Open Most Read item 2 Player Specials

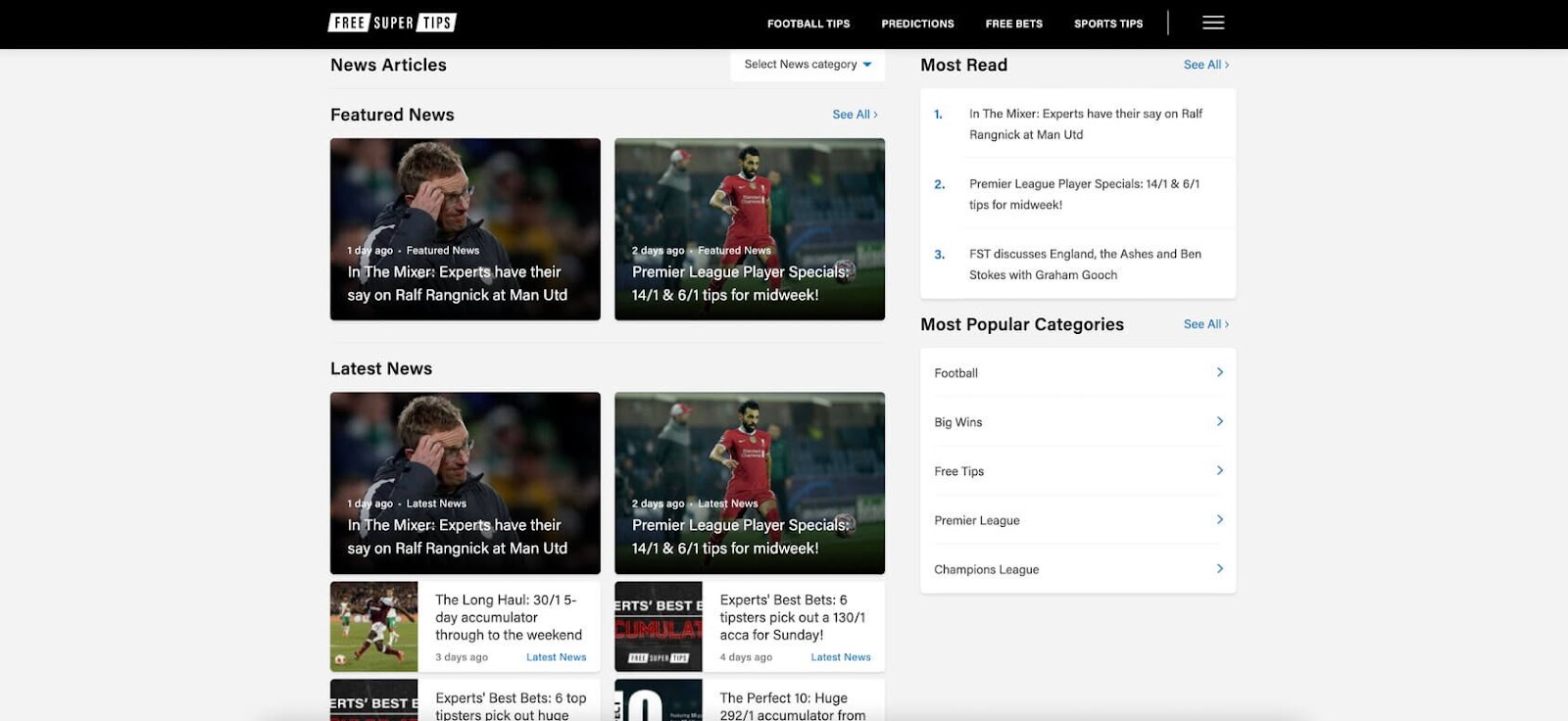tap(1084, 194)
